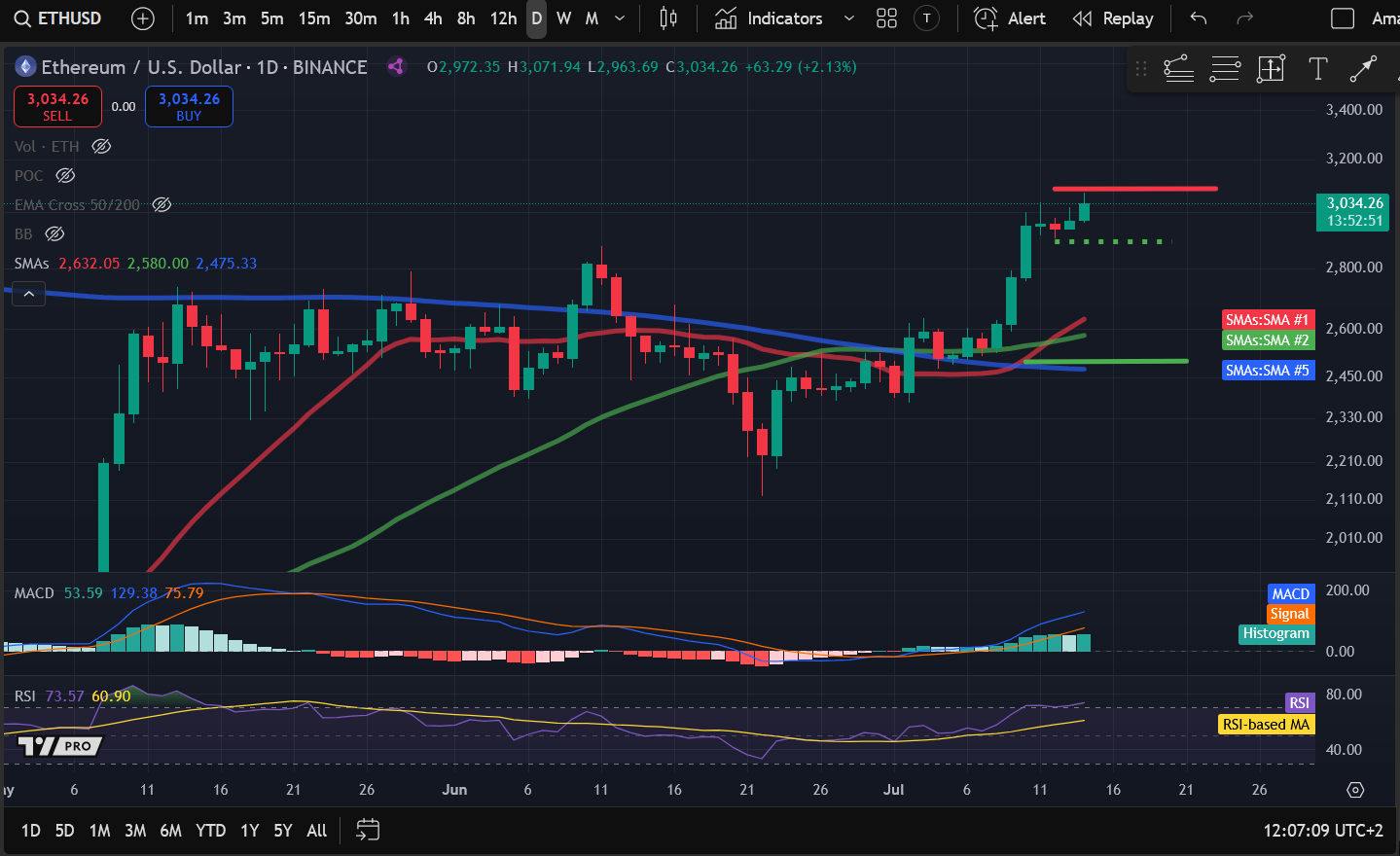Switch to the 8h interval
This screenshot has width=1400, height=856.
(x=466, y=18)
